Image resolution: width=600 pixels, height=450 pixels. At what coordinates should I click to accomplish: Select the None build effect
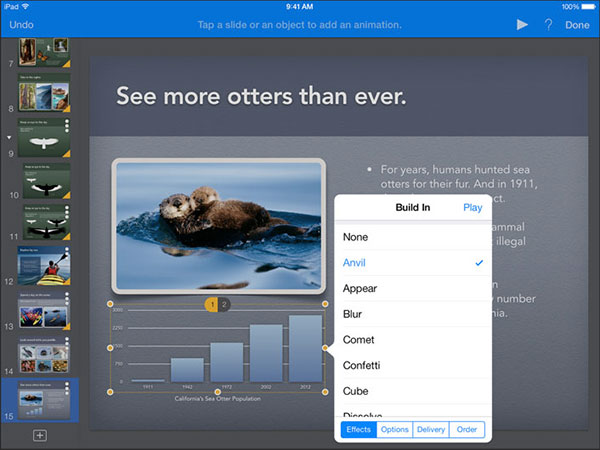413,237
